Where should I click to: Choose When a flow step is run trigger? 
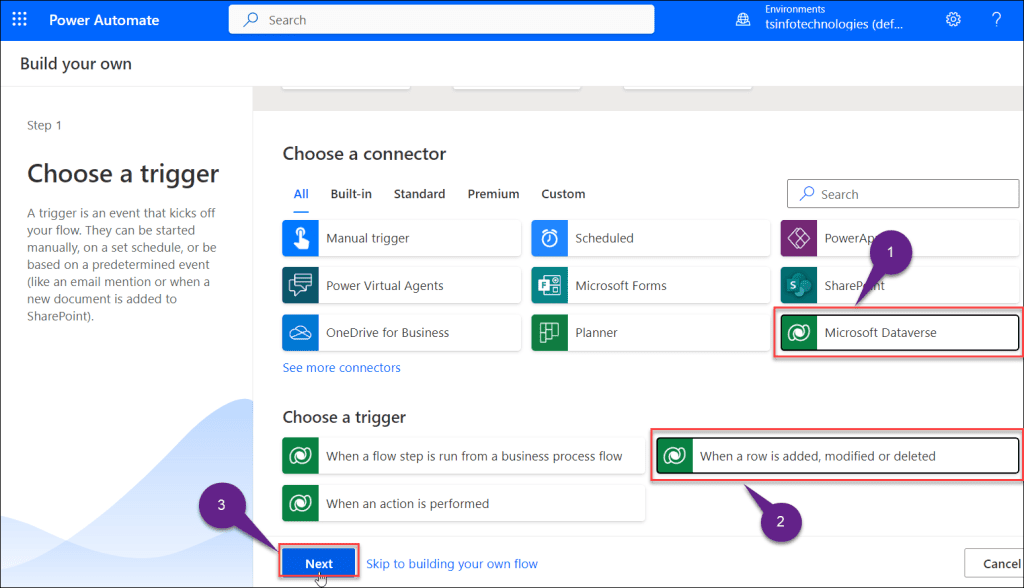tap(464, 456)
